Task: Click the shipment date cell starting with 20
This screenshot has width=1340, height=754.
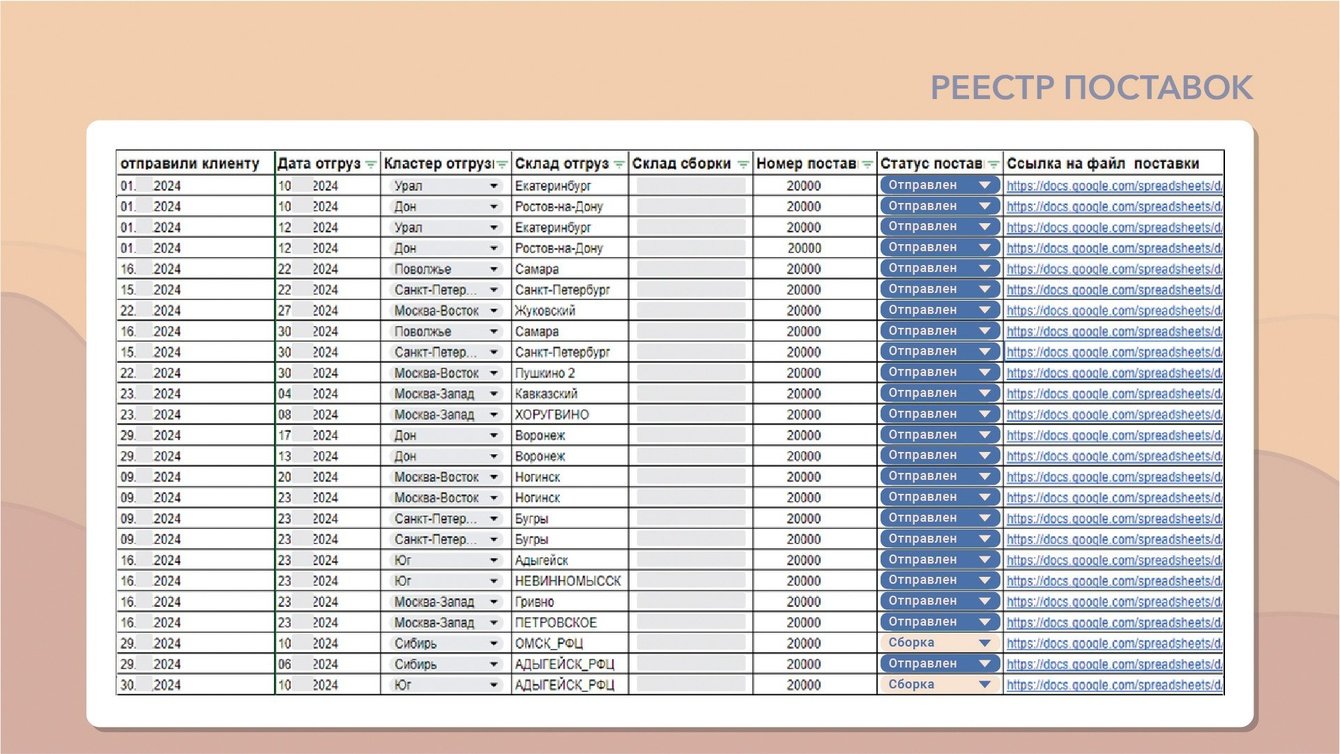Action: click(328, 477)
